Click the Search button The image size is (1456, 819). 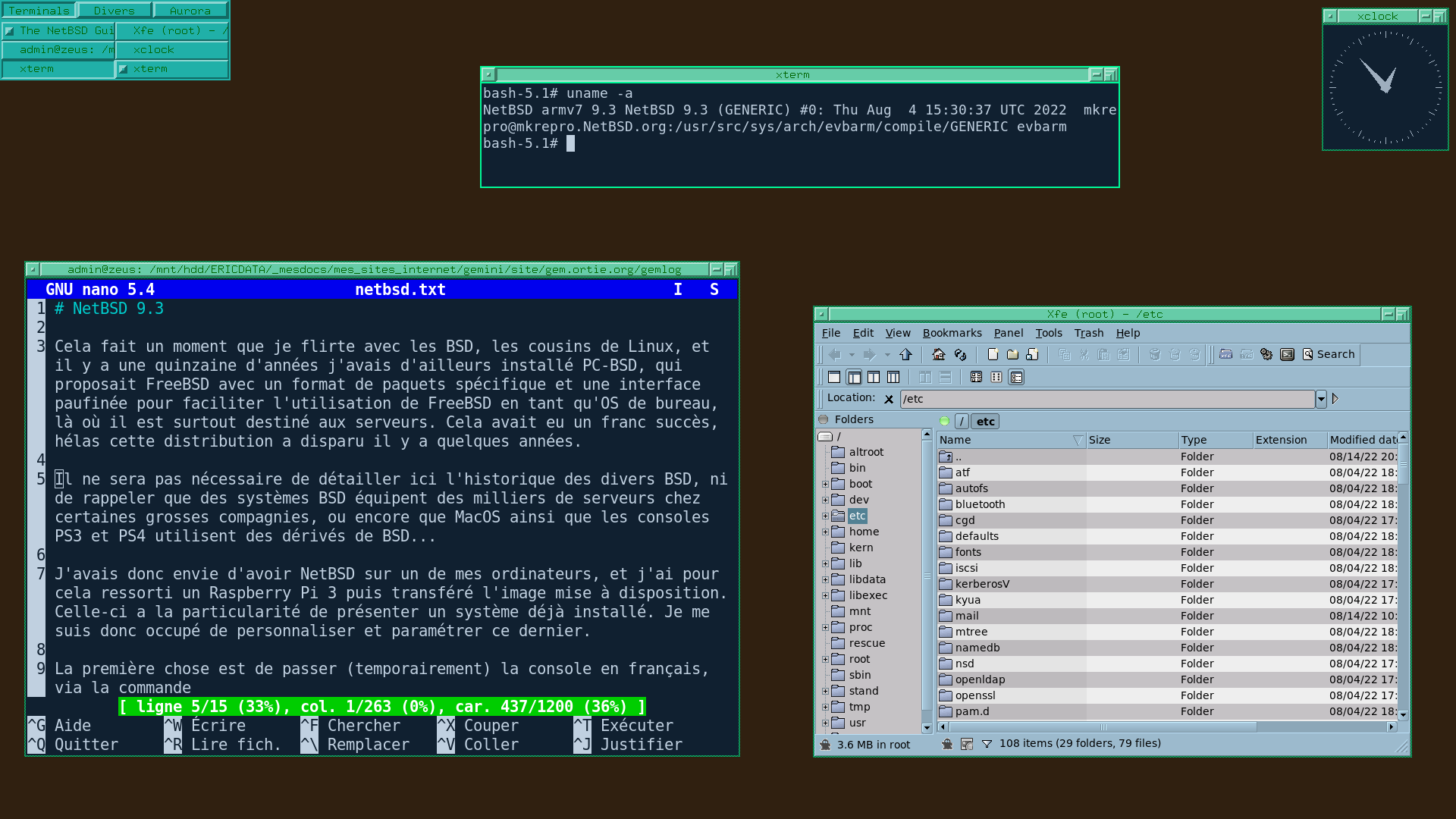pyautogui.click(x=1329, y=355)
